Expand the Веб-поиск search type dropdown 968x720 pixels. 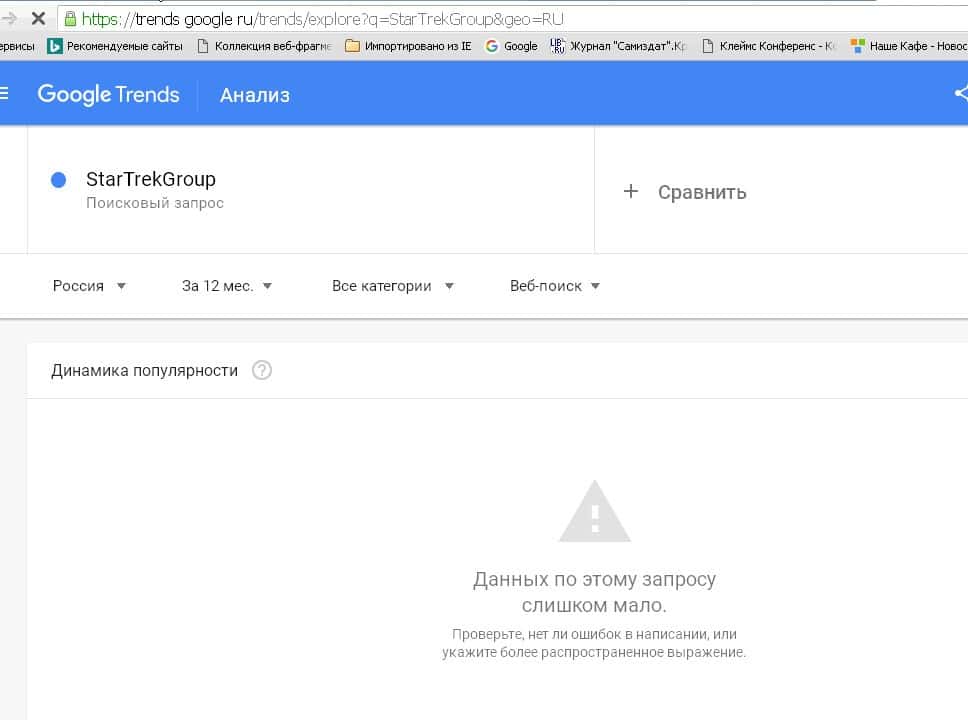tap(555, 286)
